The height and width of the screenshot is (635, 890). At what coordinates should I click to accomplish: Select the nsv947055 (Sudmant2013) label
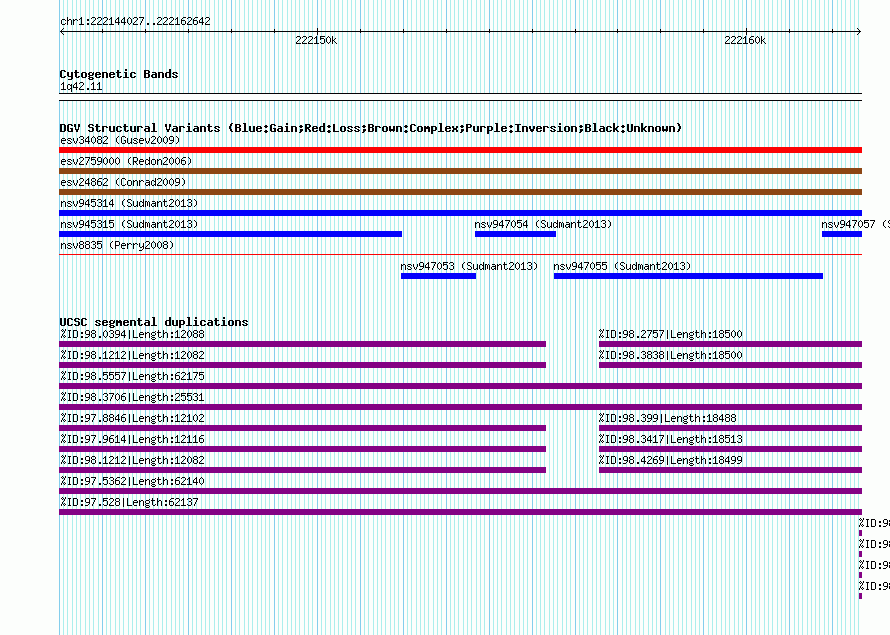tap(622, 266)
